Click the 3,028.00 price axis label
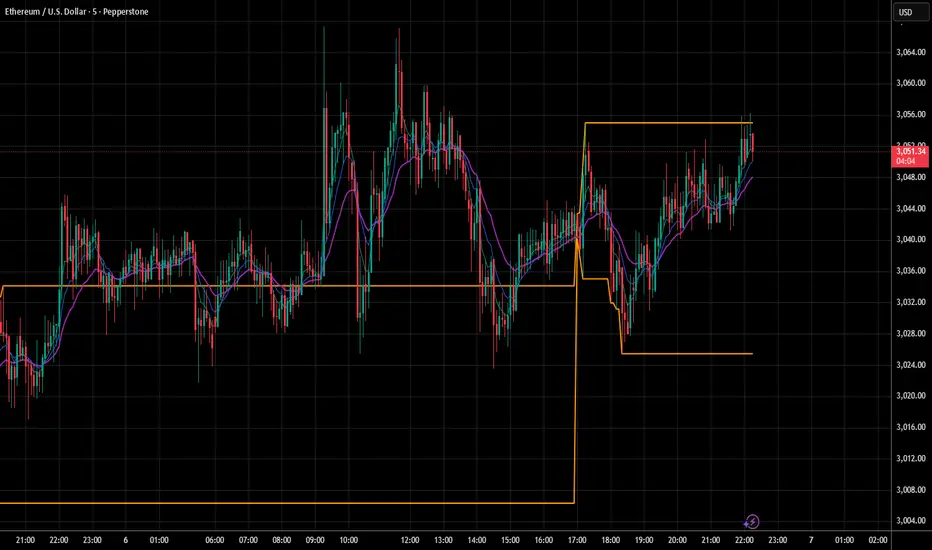This screenshot has width=932, height=550. point(911,334)
